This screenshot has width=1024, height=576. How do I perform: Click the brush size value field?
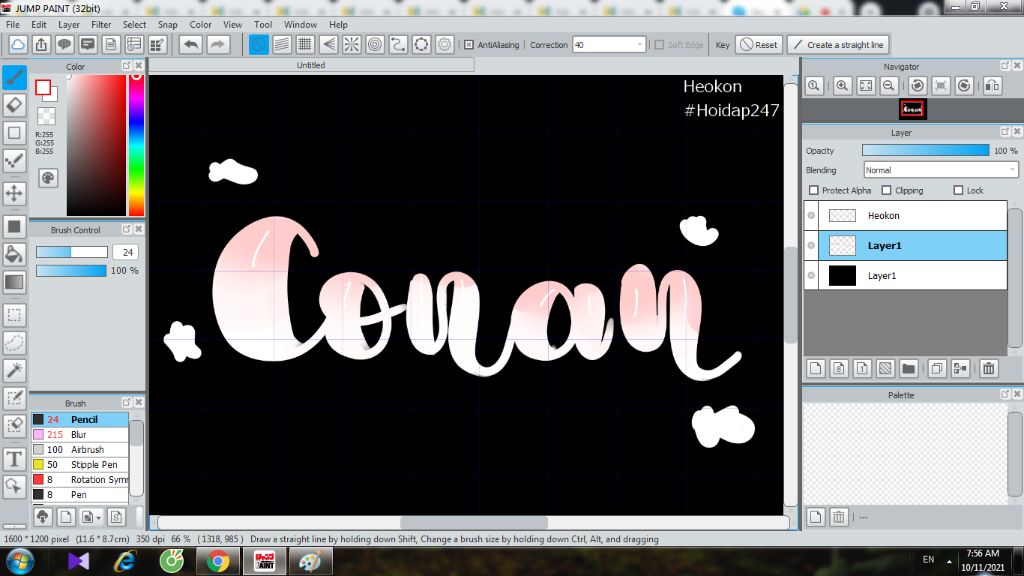[x=126, y=252]
